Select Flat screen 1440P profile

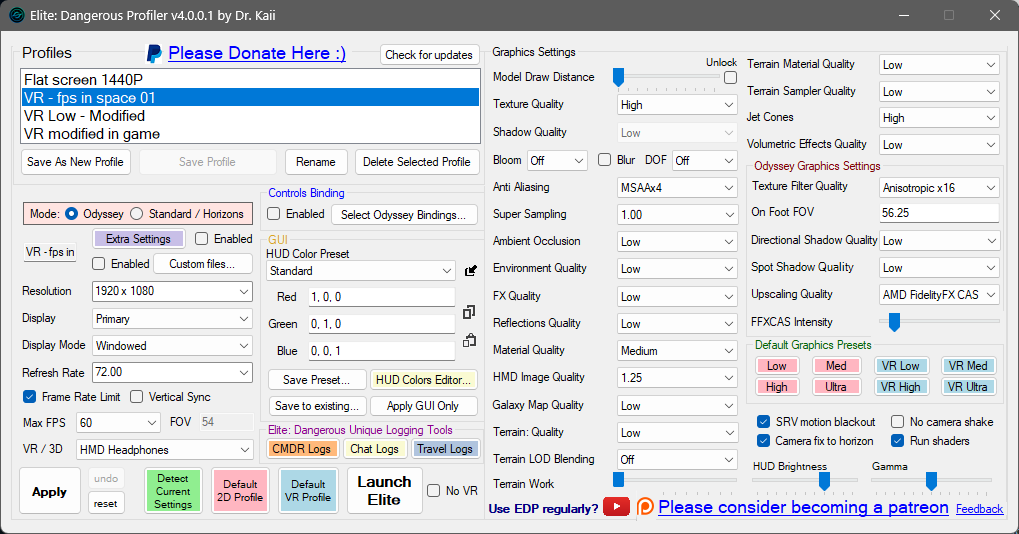click(250, 79)
